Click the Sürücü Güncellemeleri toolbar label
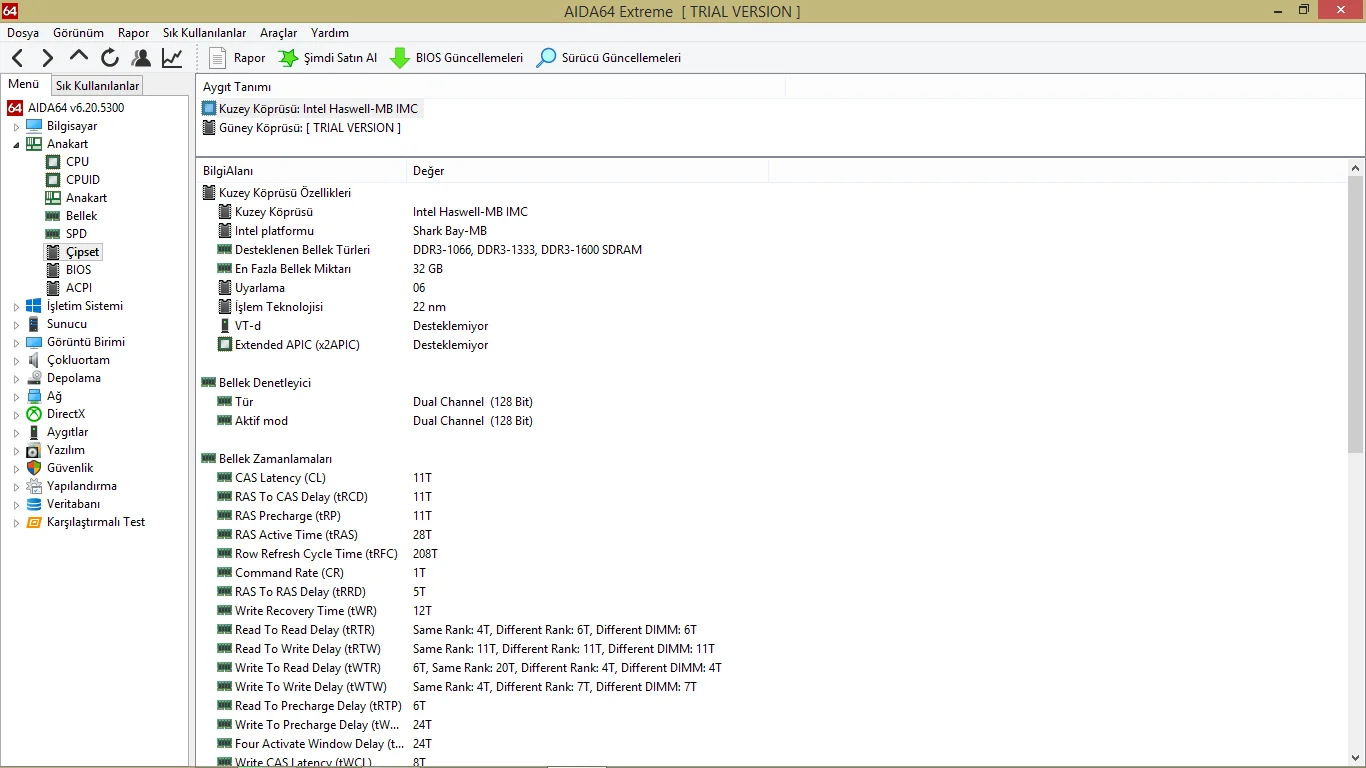 (621, 58)
